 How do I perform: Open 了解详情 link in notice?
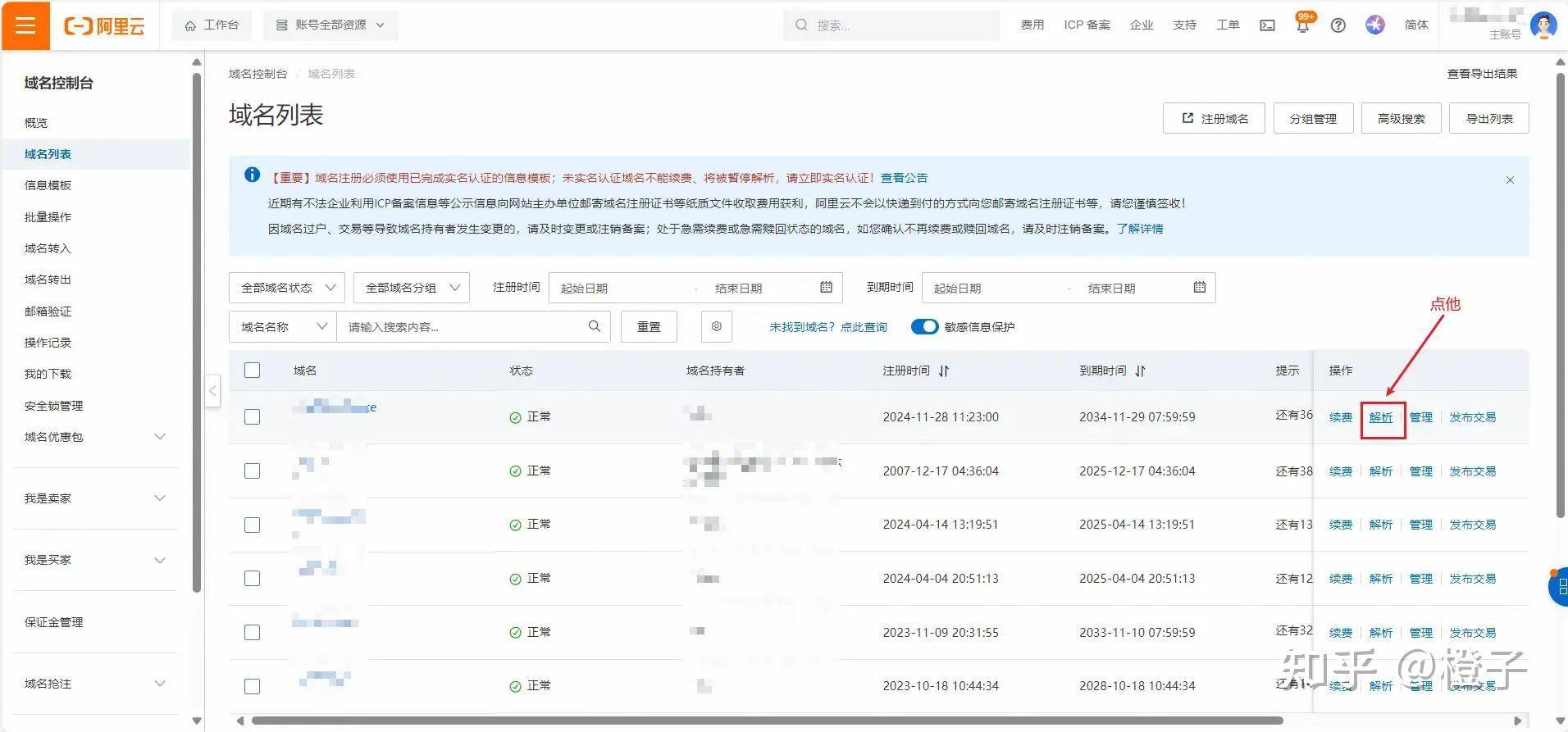[1140, 229]
